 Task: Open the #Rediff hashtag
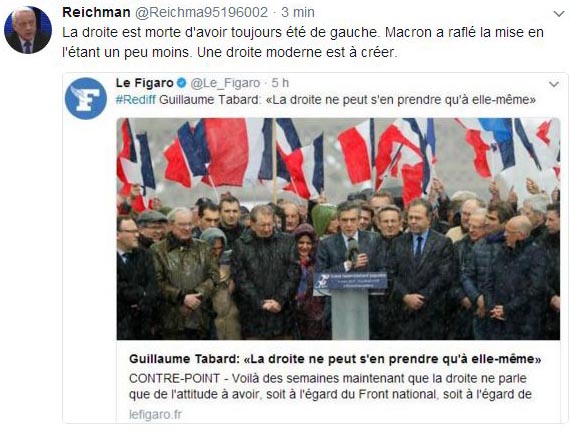(x=136, y=100)
